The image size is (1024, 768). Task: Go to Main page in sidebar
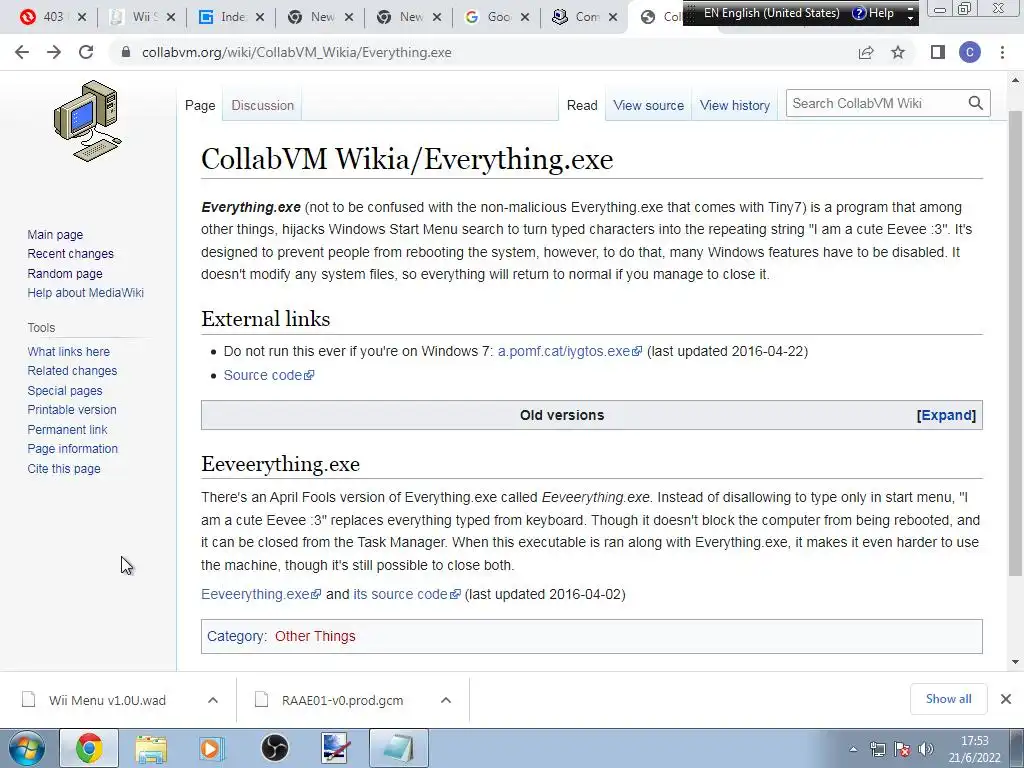55,234
